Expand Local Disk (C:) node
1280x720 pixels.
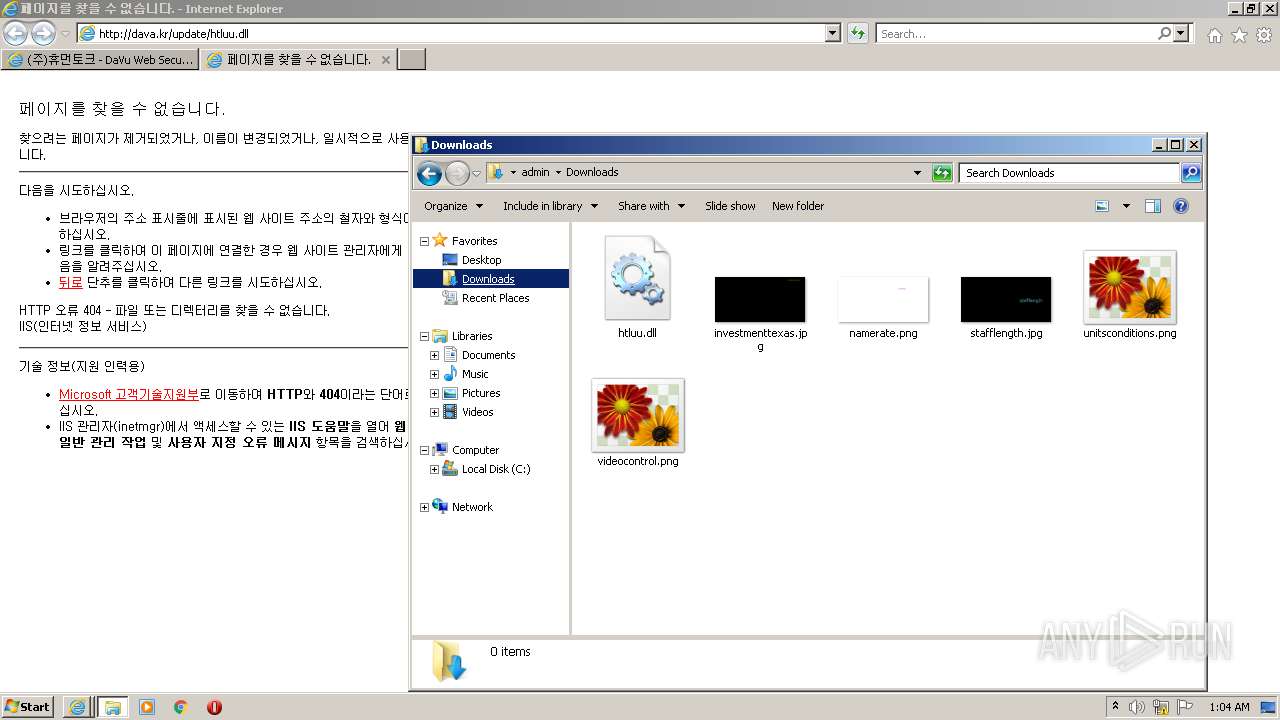point(434,469)
